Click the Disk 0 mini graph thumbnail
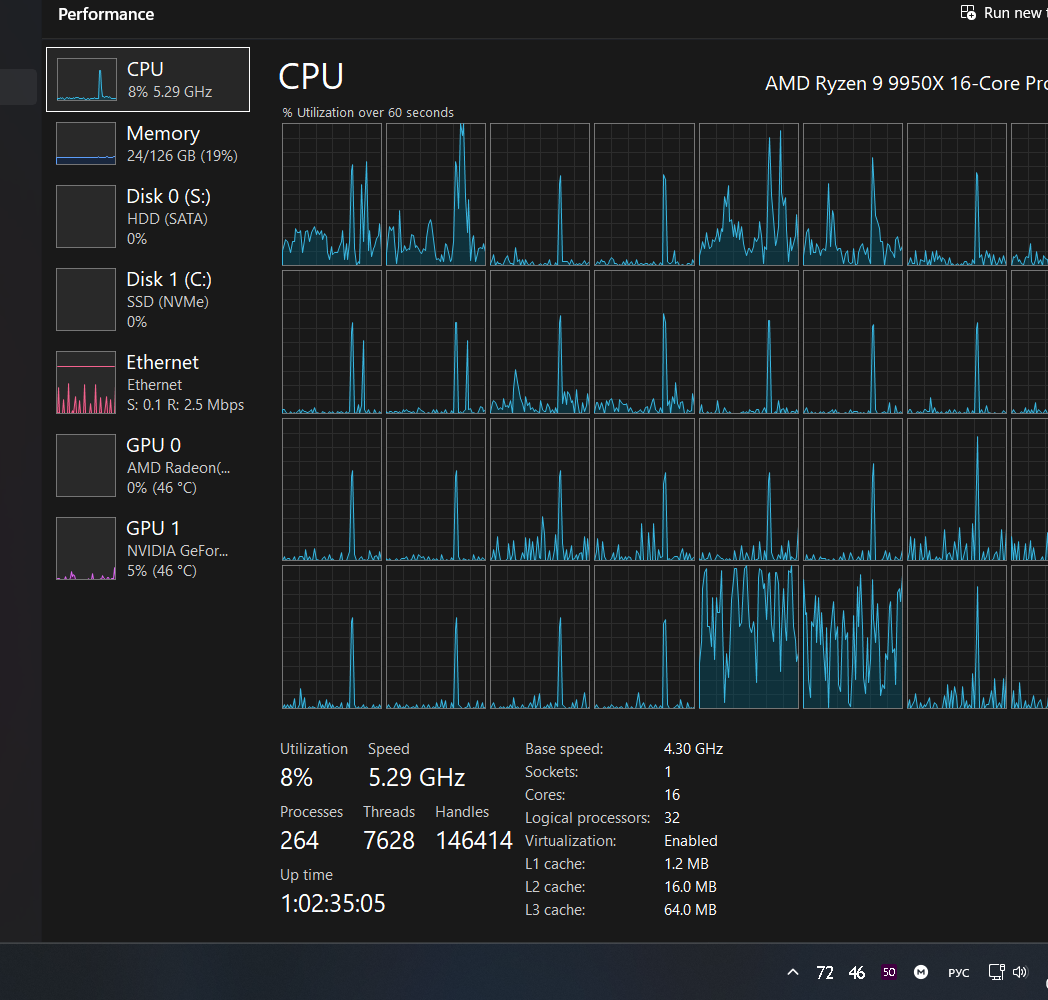This screenshot has width=1048, height=1000. click(x=86, y=217)
